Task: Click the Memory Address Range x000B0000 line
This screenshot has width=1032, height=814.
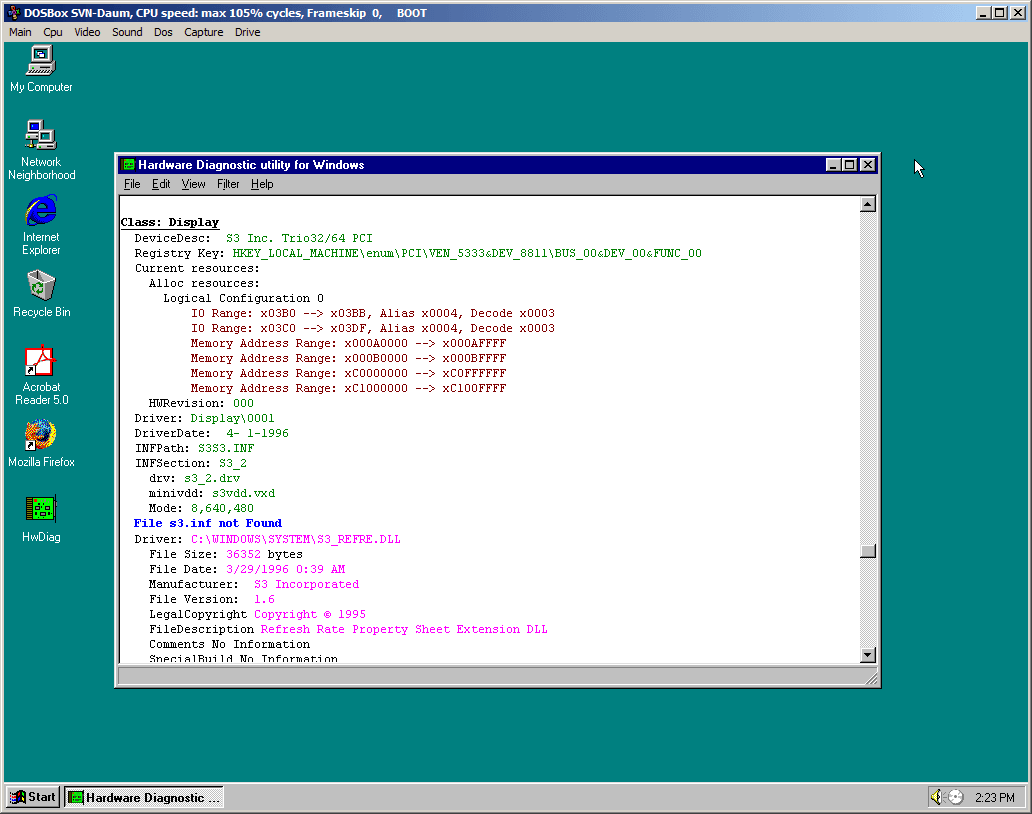Action: (x=348, y=359)
